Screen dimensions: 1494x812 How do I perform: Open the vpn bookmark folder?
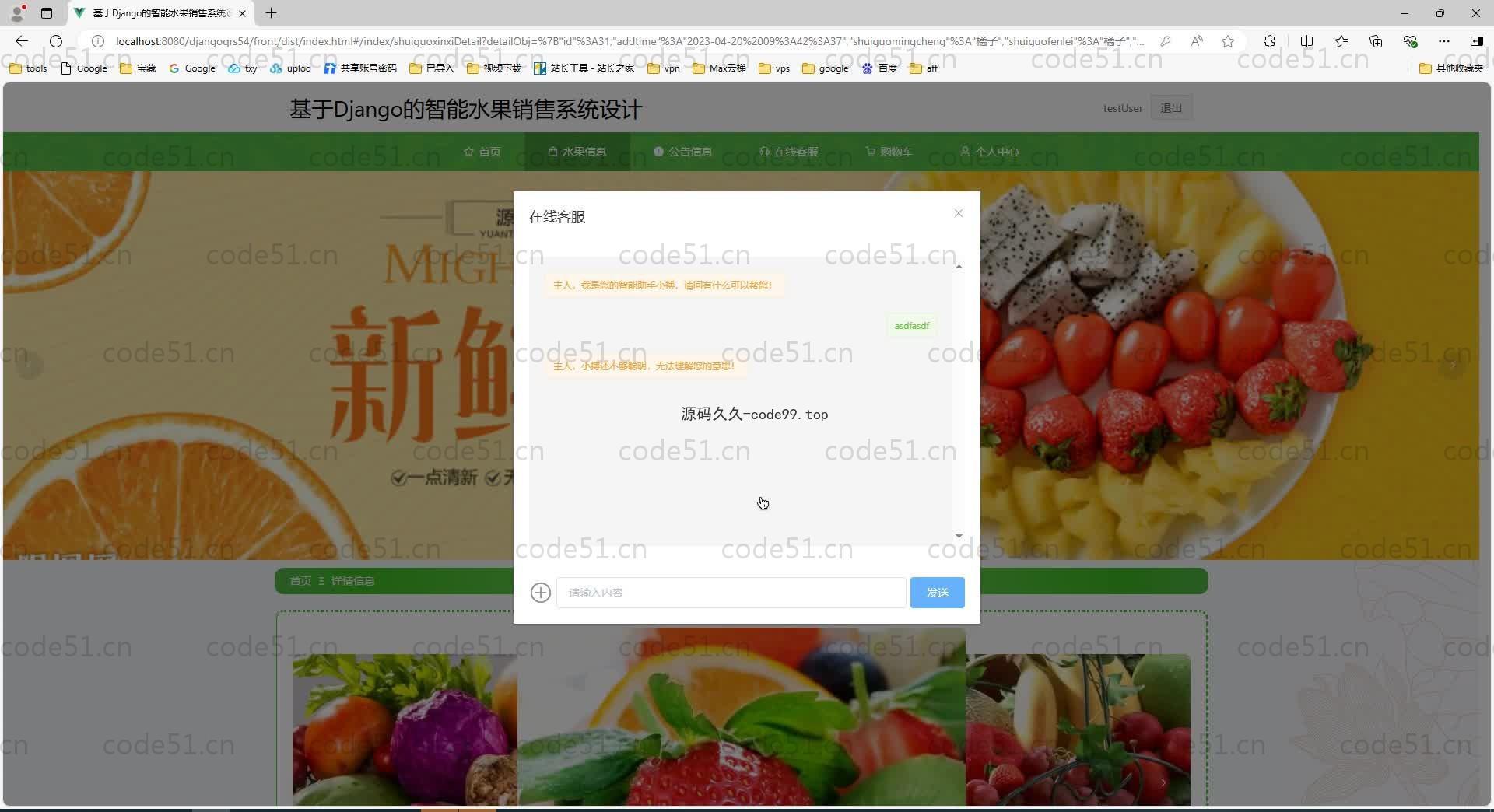[x=664, y=68]
